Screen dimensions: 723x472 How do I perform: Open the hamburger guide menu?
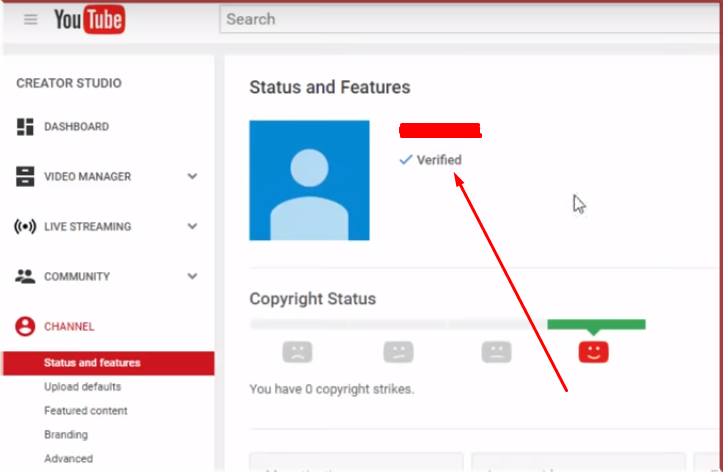(30, 20)
